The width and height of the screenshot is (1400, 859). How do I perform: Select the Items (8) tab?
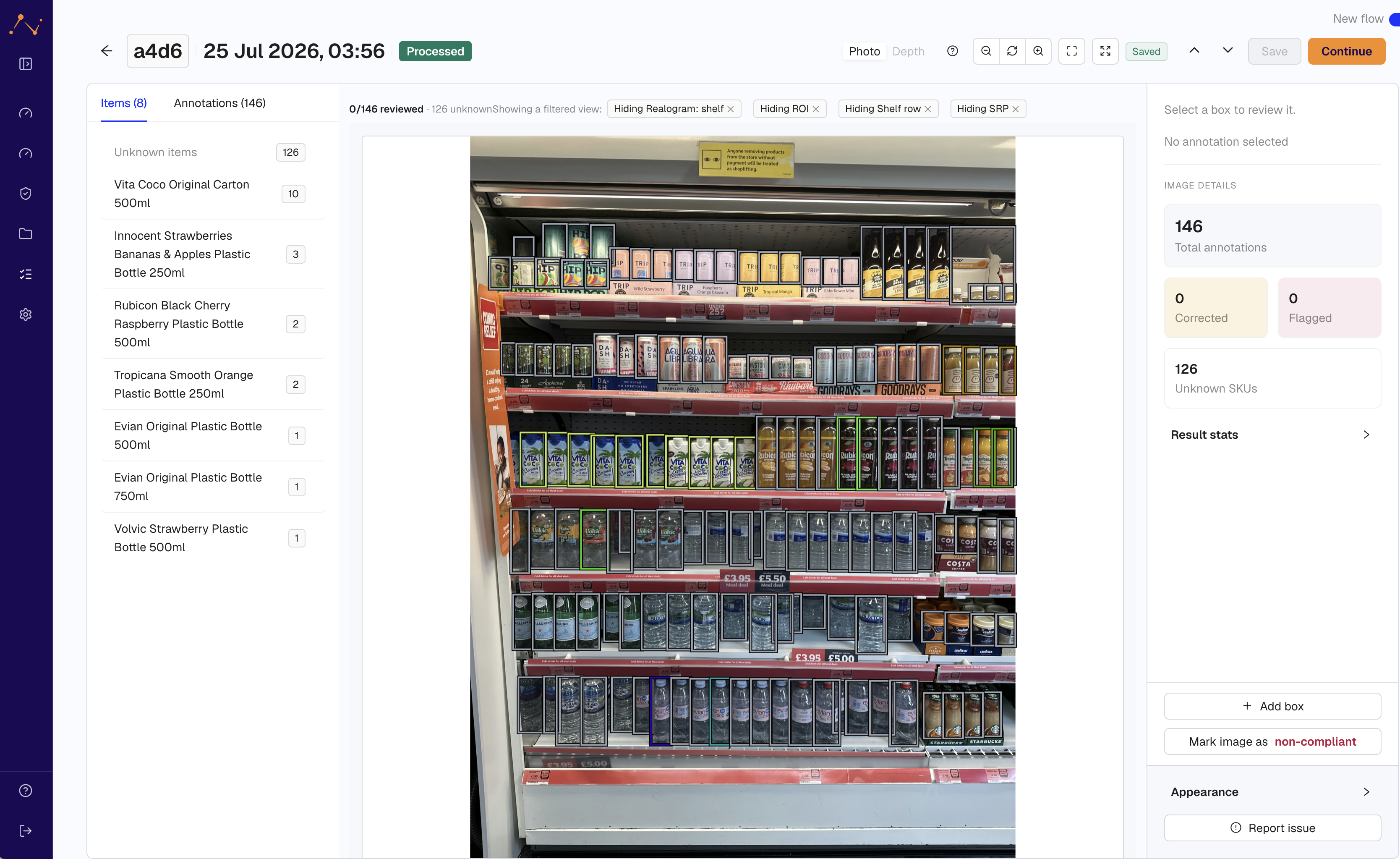(x=124, y=103)
